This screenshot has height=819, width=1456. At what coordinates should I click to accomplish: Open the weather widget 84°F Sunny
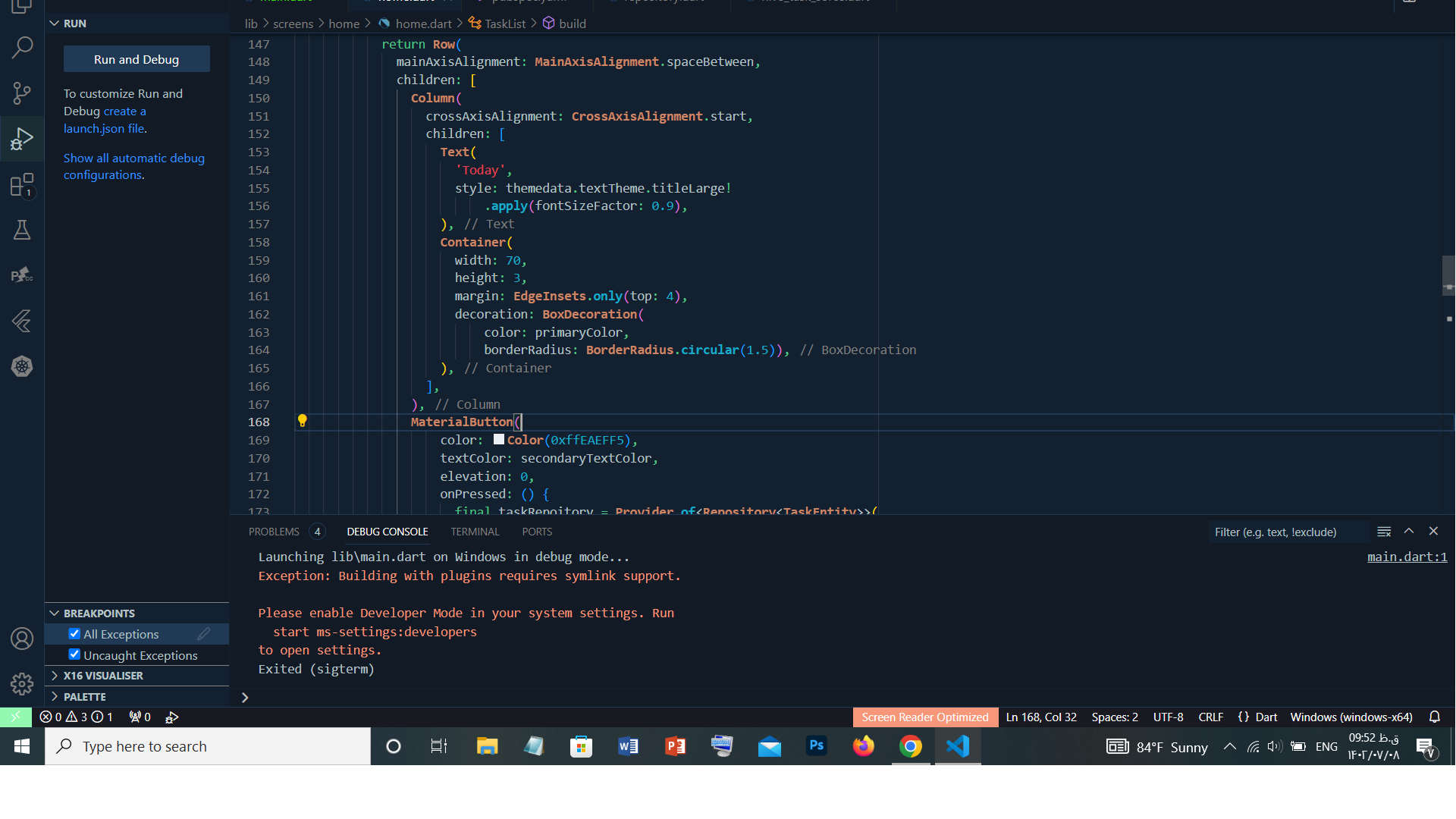pyautogui.click(x=1157, y=746)
